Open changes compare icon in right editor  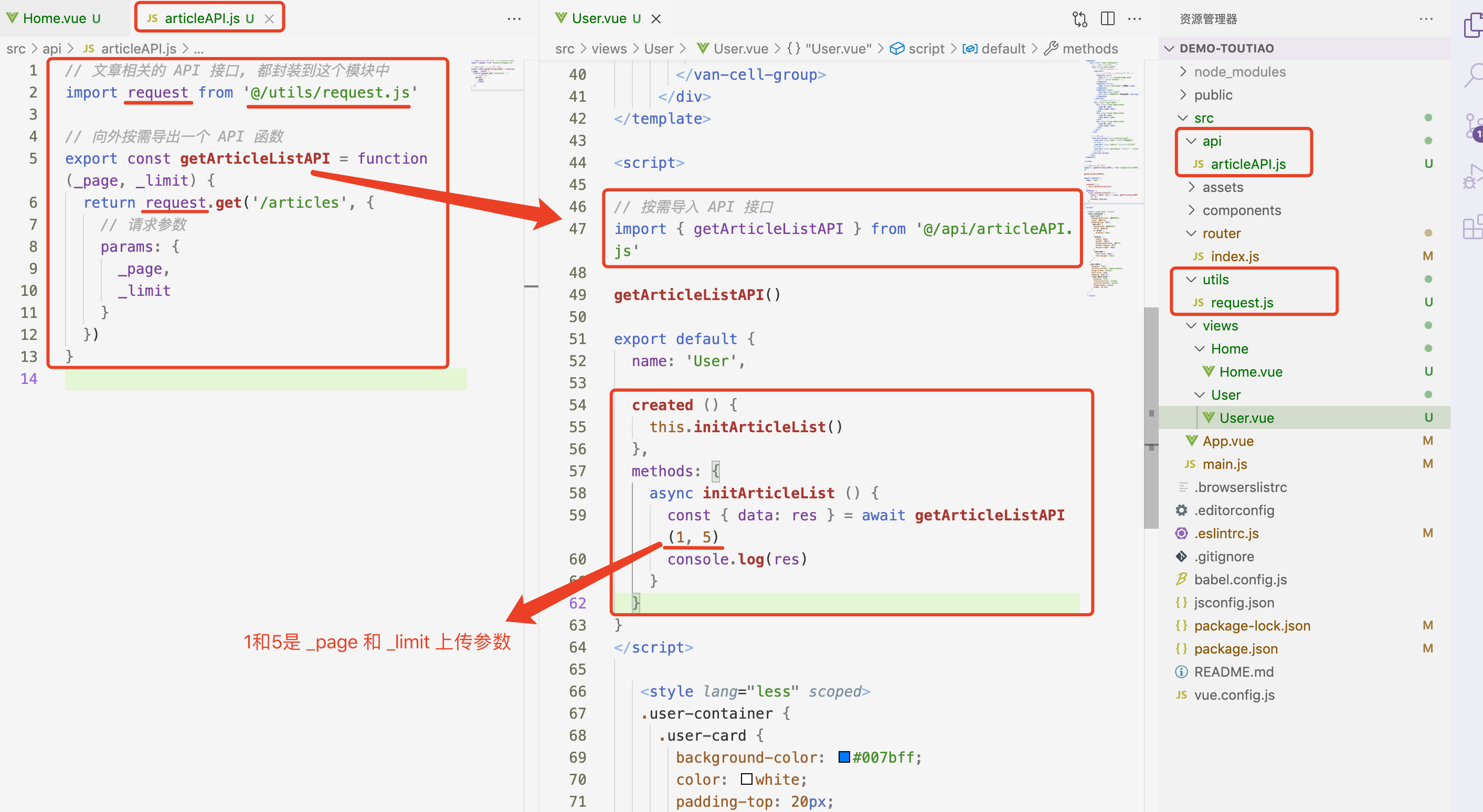coord(1079,18)
